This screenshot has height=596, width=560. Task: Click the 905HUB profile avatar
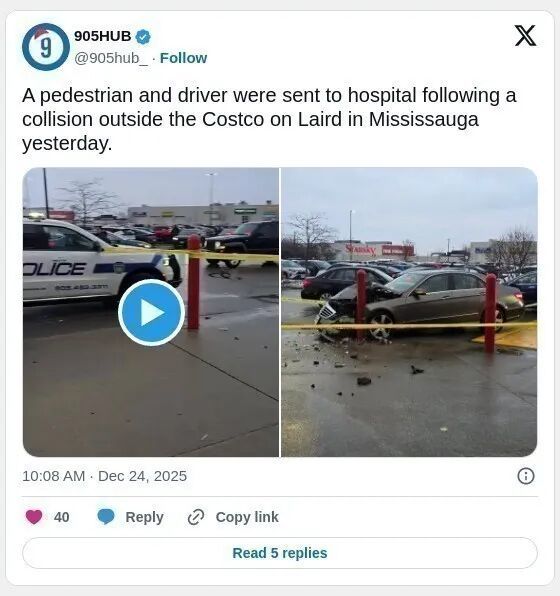point(46,47)
